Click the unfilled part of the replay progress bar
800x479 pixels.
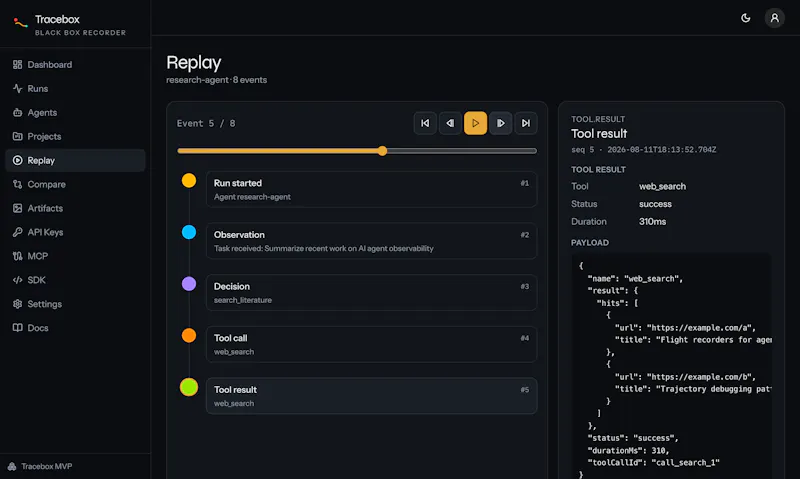click(462, 151)
